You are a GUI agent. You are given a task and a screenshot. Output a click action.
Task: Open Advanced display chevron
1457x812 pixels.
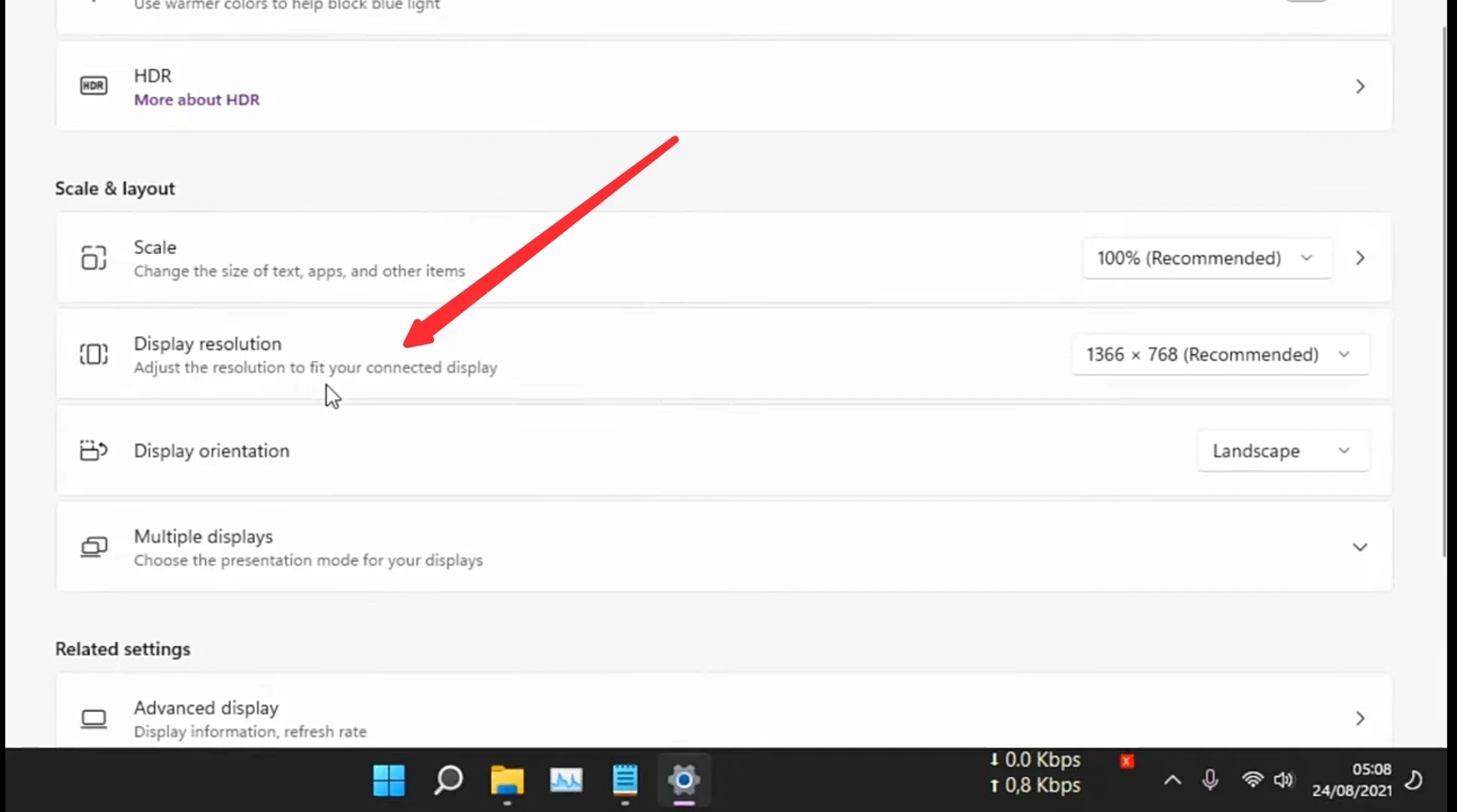pos(1360,719)
